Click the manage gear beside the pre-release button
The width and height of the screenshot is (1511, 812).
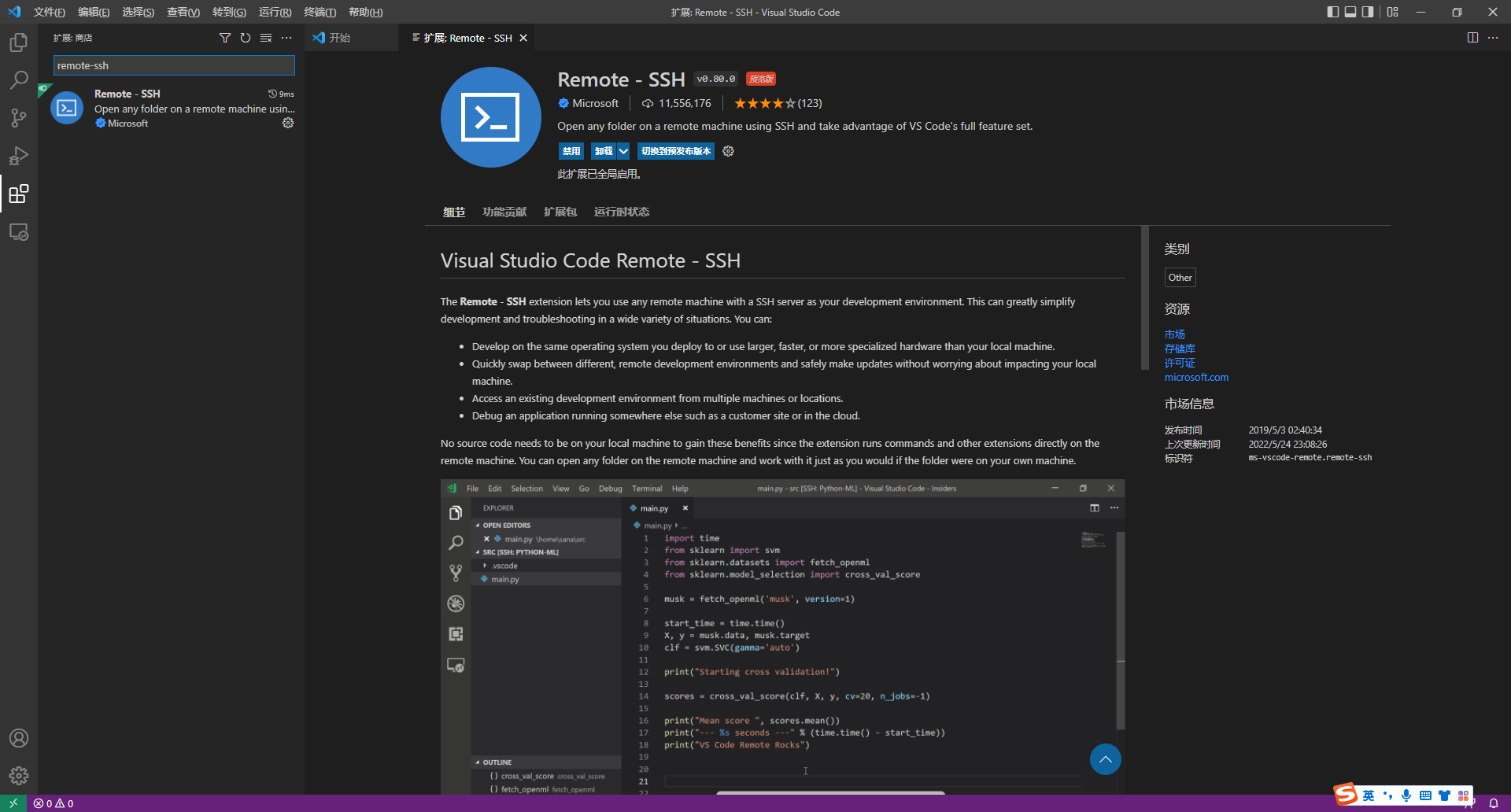[728, 151]
